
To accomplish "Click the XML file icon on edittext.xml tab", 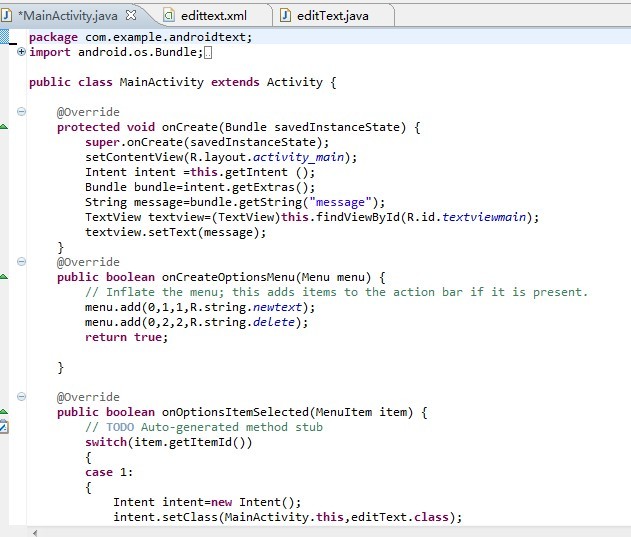I will [169, 15].
